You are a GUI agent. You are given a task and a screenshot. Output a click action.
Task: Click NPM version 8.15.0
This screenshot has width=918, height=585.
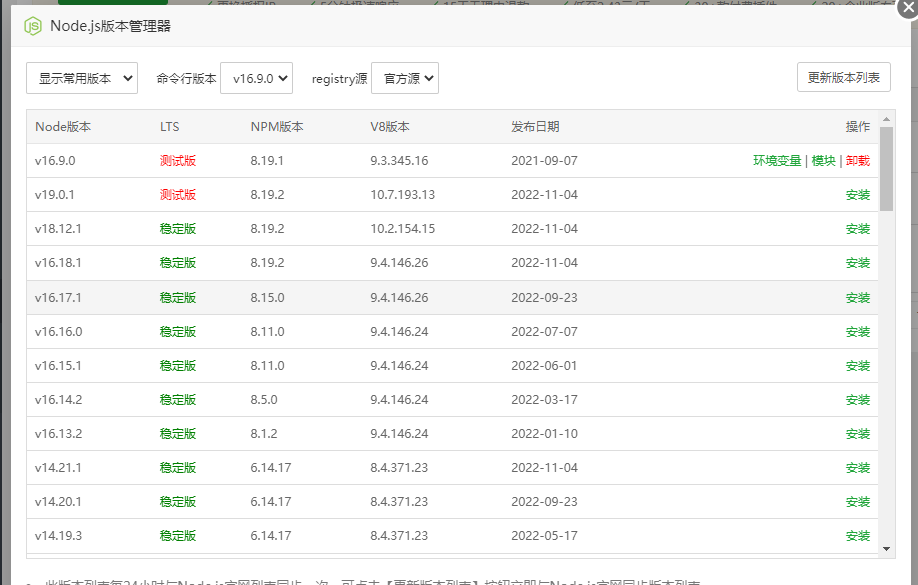coord(268,297)
